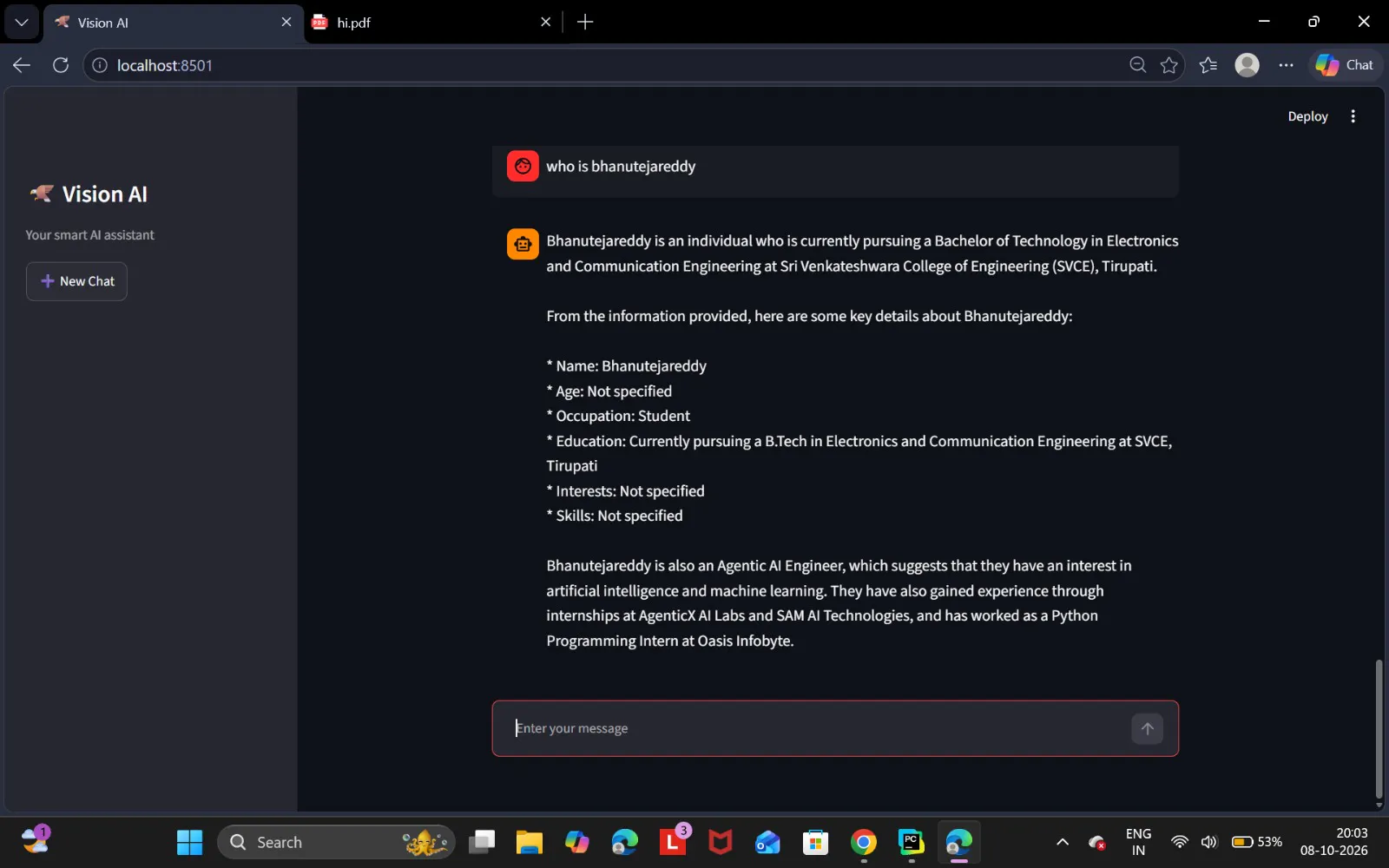Image resolution: width=1389 pixels, height=868 pixels.
Task: Click the Deploy button
Action: [1307, 116]
